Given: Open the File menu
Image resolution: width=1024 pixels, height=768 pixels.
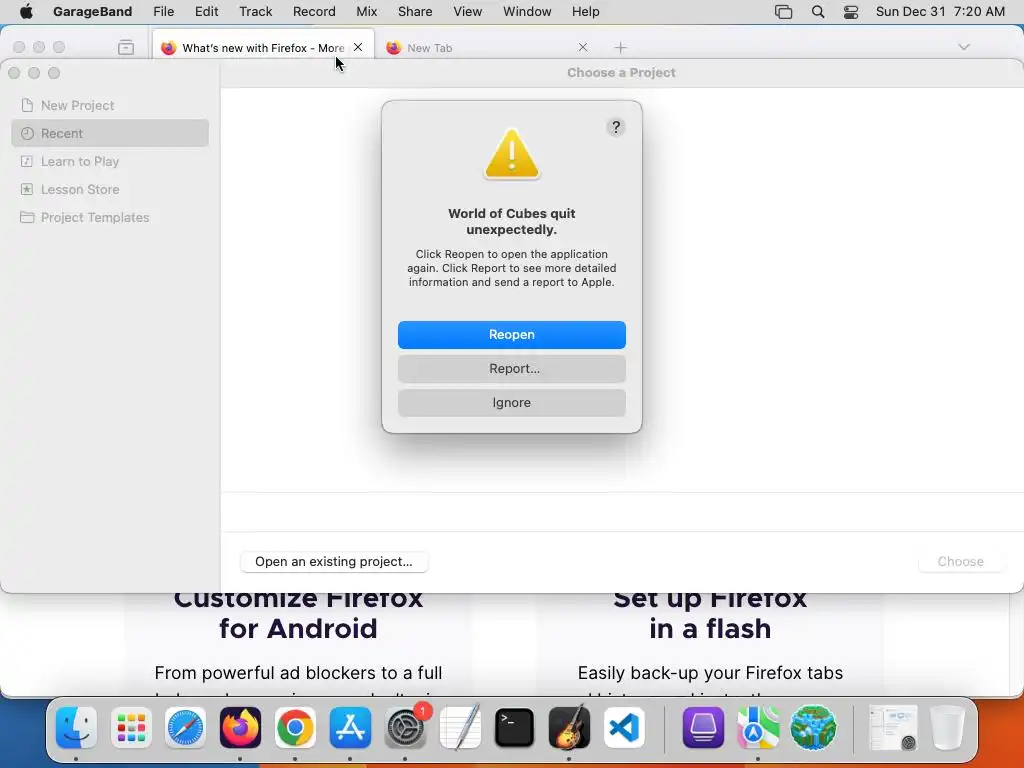Looking at the screenshot, I should (x=163, y=11).
